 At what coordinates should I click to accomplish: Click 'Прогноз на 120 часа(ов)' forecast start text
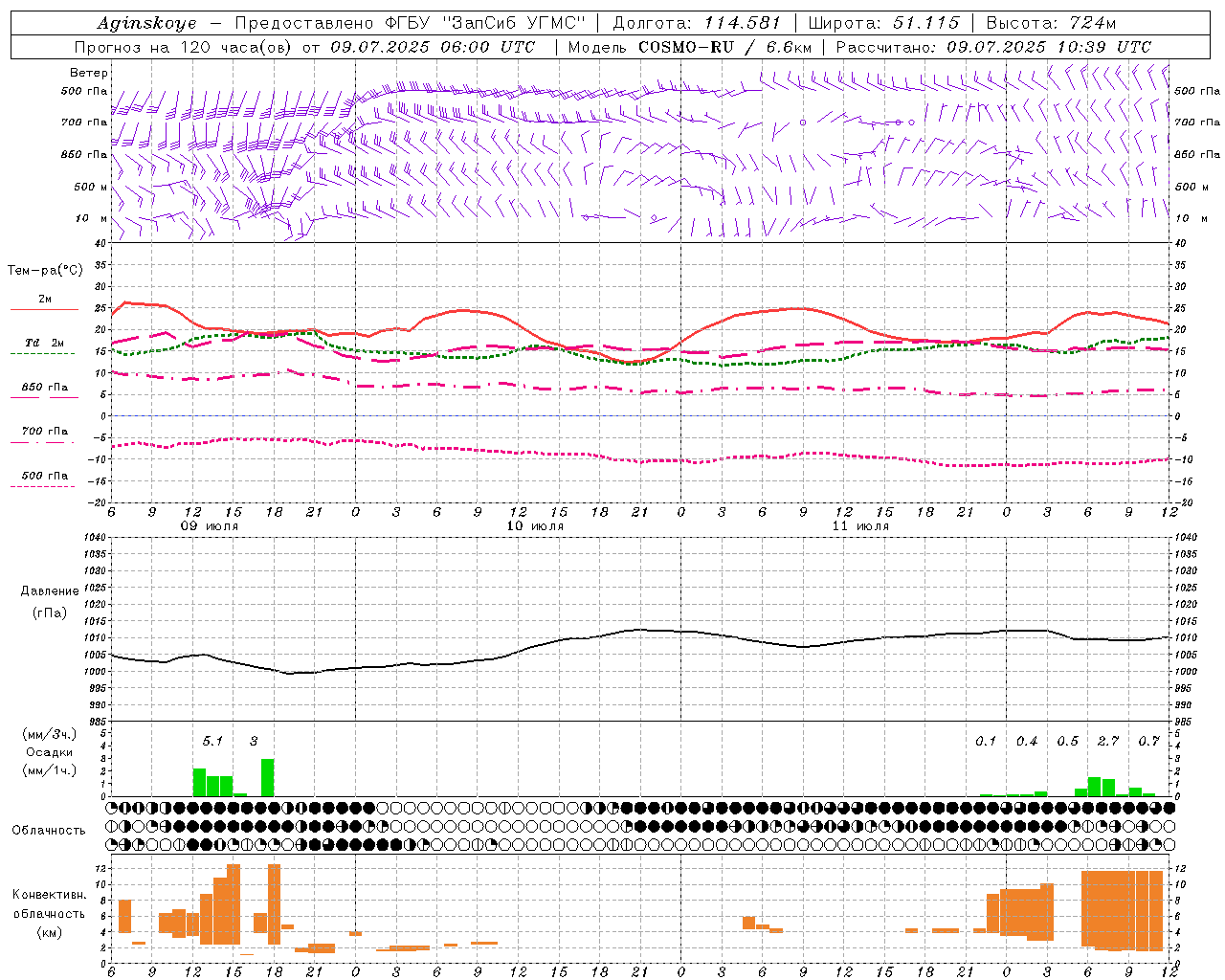pyautogui.click(x=184, y=47)
